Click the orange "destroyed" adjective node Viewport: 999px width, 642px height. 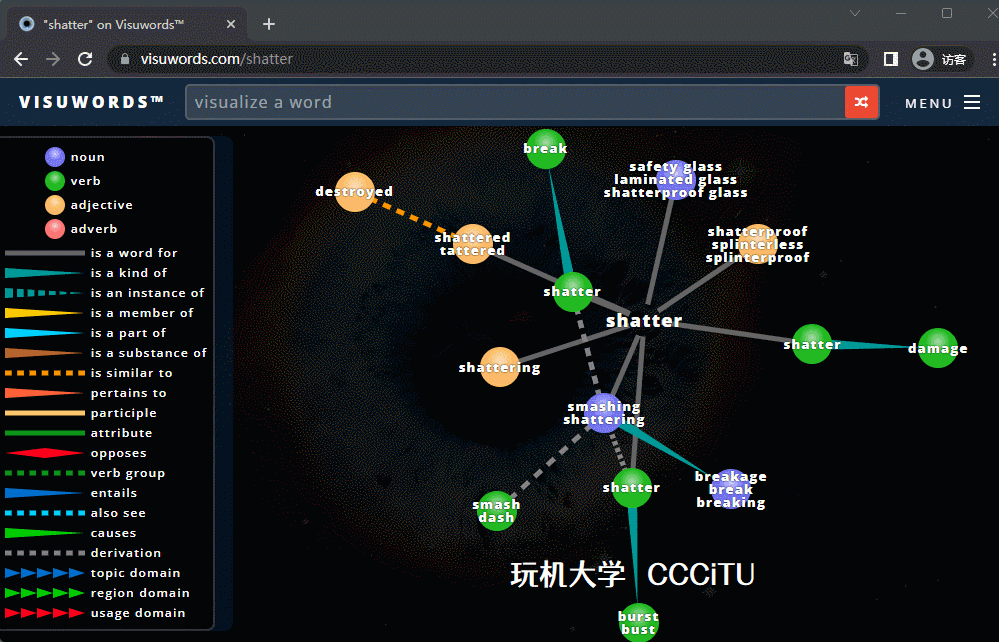coord(354,191)
